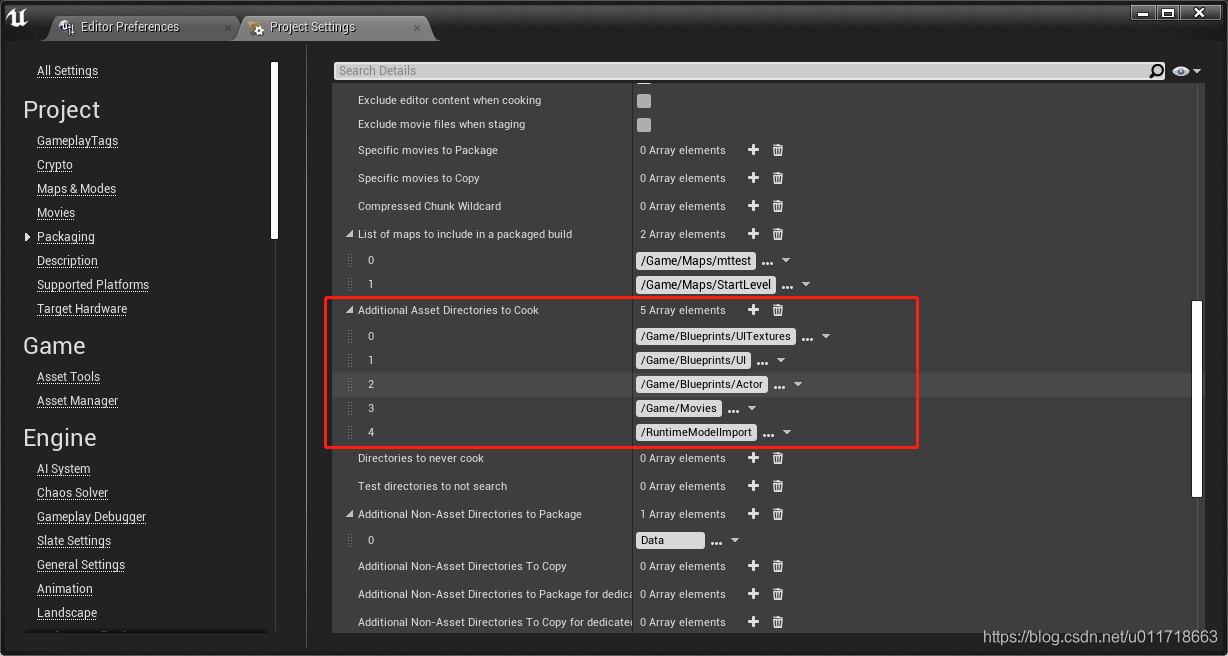
Task: Edit the /Game/Blueprints/Actor path field
Action: 702,384
